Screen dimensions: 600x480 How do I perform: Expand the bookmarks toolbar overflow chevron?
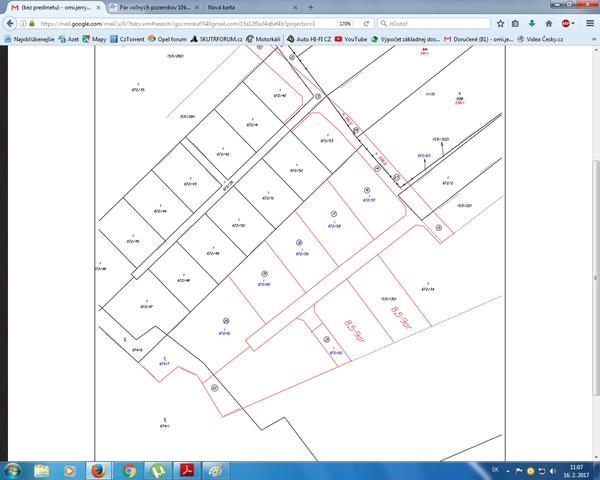(x=591, y=38)
